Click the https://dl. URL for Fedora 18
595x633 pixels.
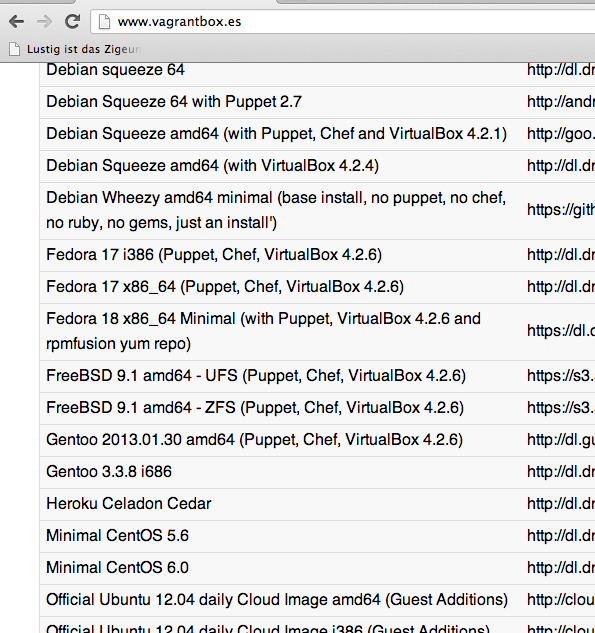pos(561,331)
